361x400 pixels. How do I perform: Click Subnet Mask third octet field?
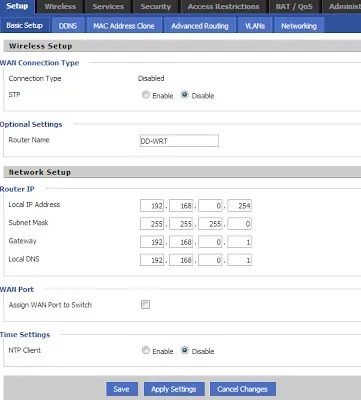[210, 224]
